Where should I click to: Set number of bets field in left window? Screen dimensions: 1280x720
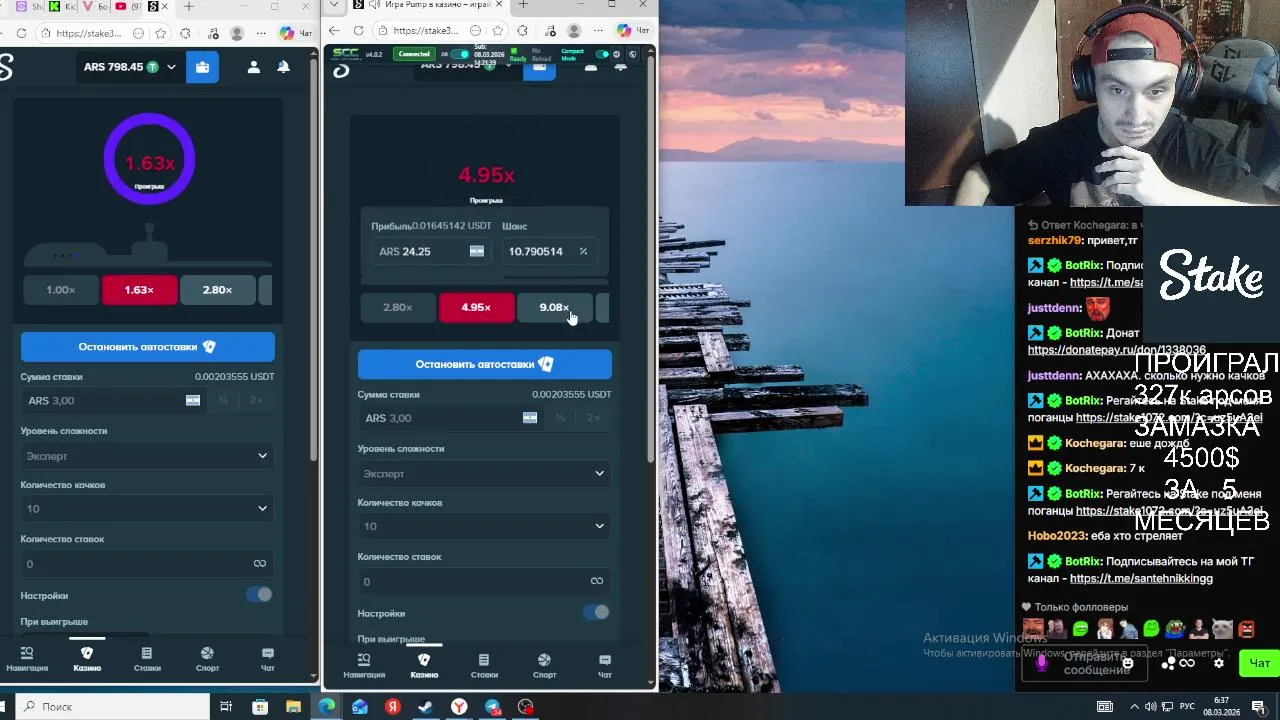148,564
